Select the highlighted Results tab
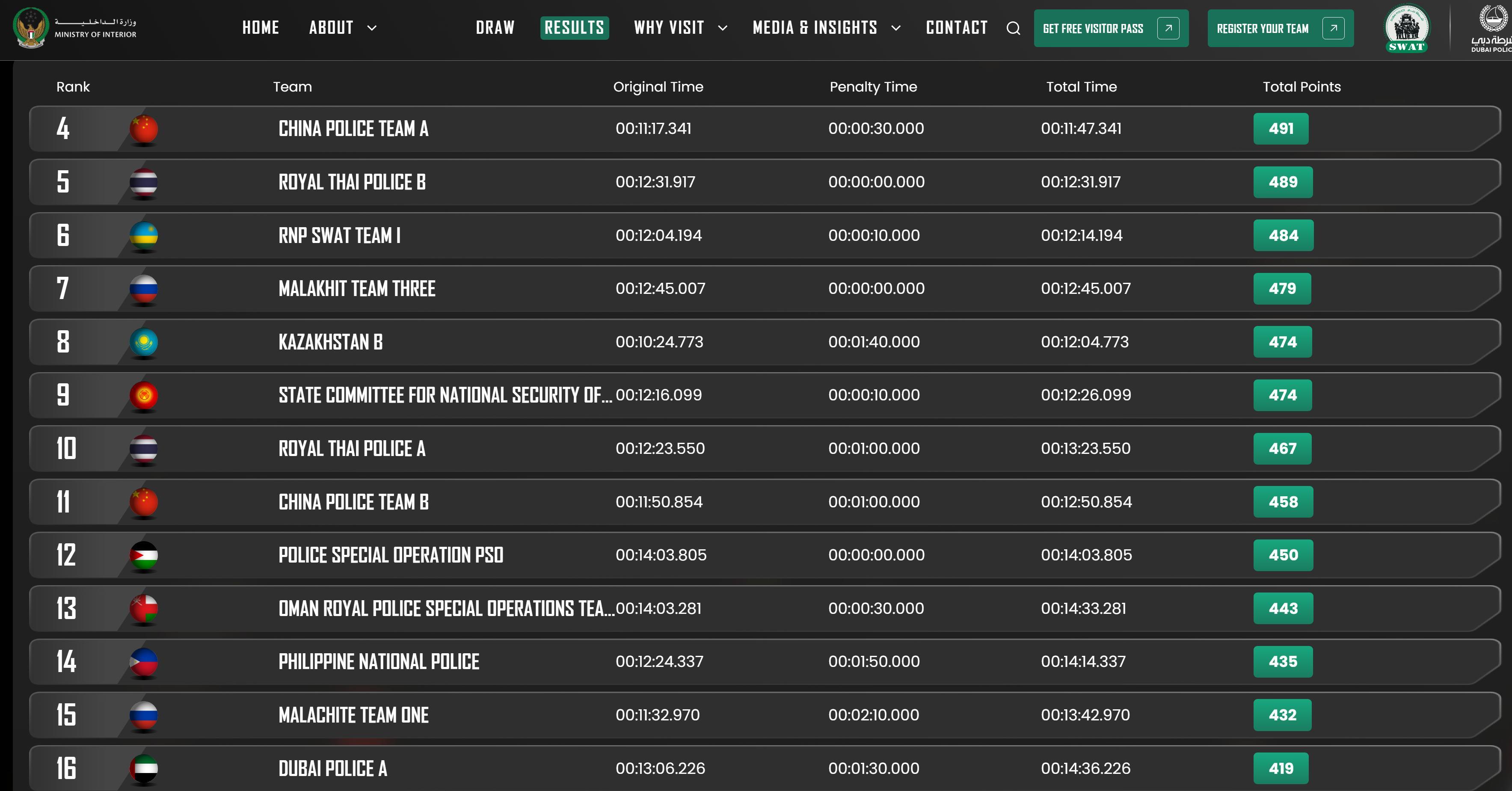Viewport: 1512px width, 791px height. (x=574, y=28)
